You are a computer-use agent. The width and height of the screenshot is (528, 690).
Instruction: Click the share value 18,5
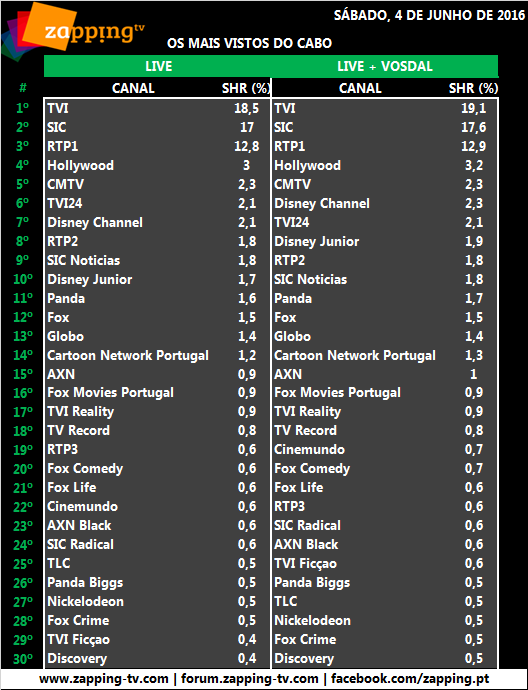coord(246,108)
